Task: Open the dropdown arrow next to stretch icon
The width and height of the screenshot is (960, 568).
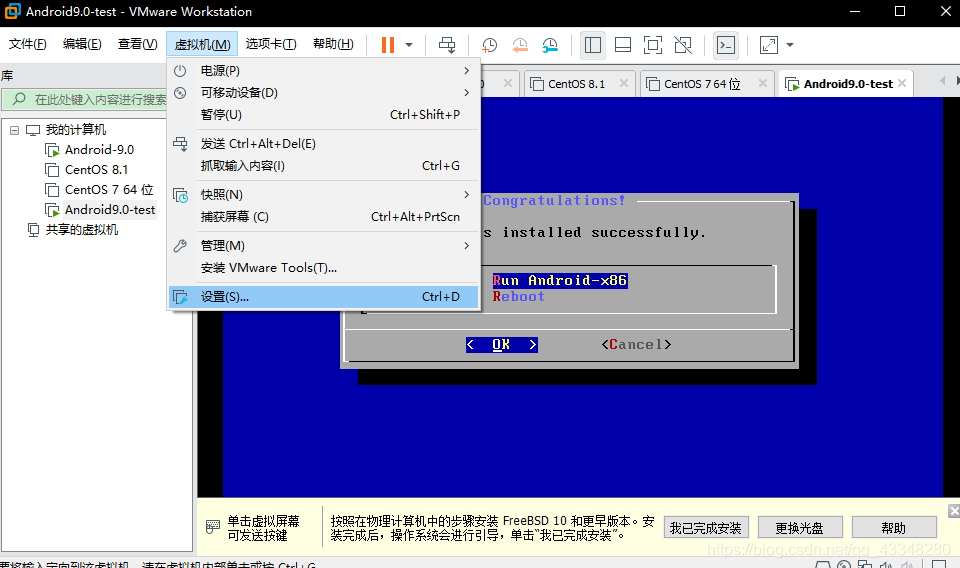Action: 790,45
